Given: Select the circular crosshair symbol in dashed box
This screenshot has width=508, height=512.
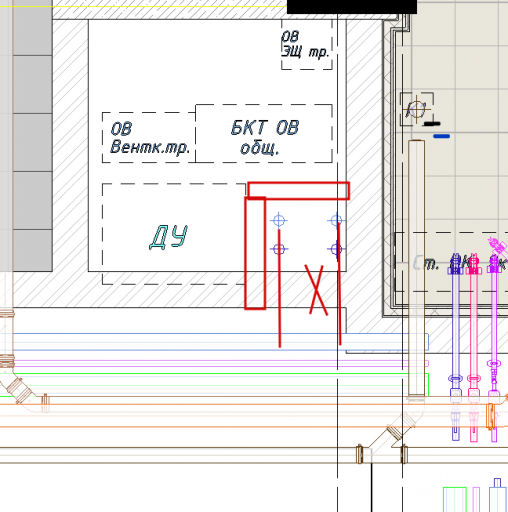Looking at the screenshot, I should click(x=417, y=109).
